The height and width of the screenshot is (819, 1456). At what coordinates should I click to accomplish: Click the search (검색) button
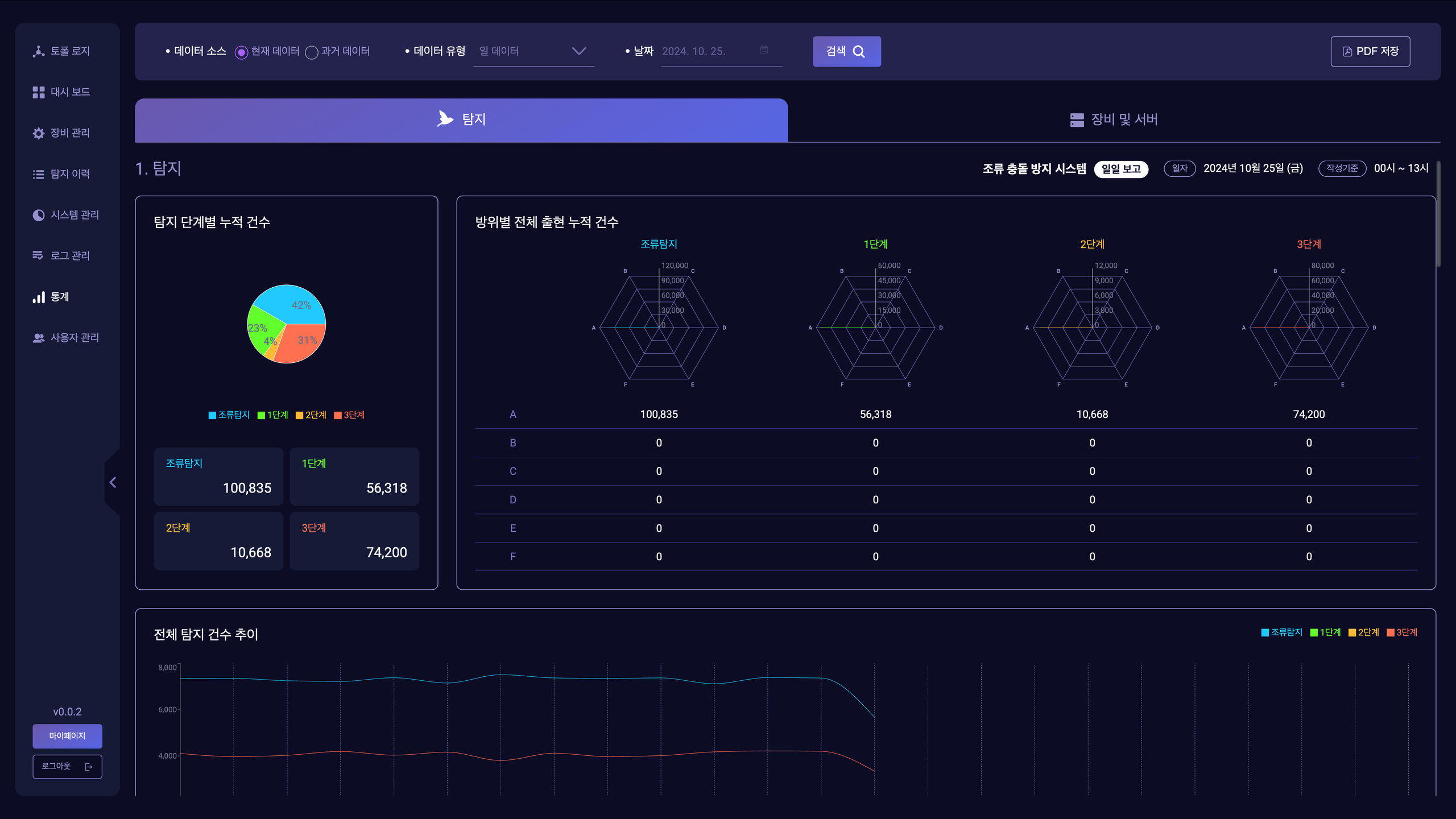click(x=846, y=51)
